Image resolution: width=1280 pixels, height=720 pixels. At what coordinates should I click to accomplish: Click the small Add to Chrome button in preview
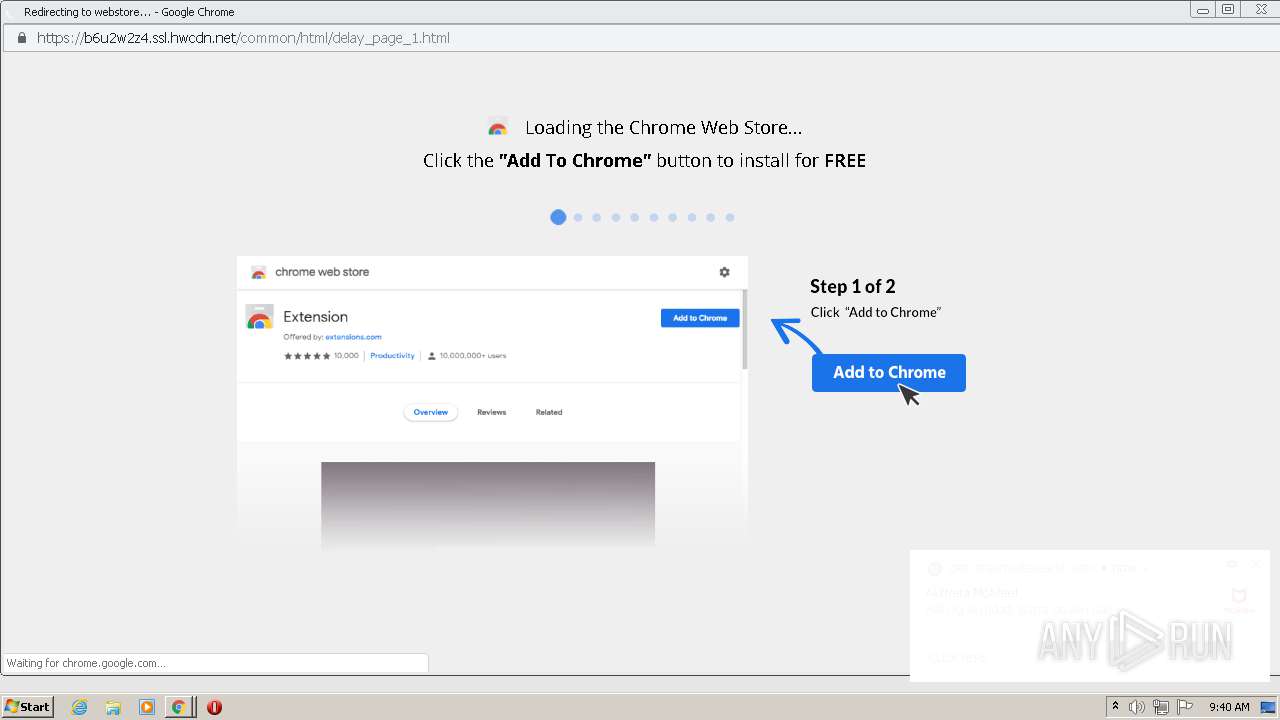pyautogui.click(x=700, y=318)
